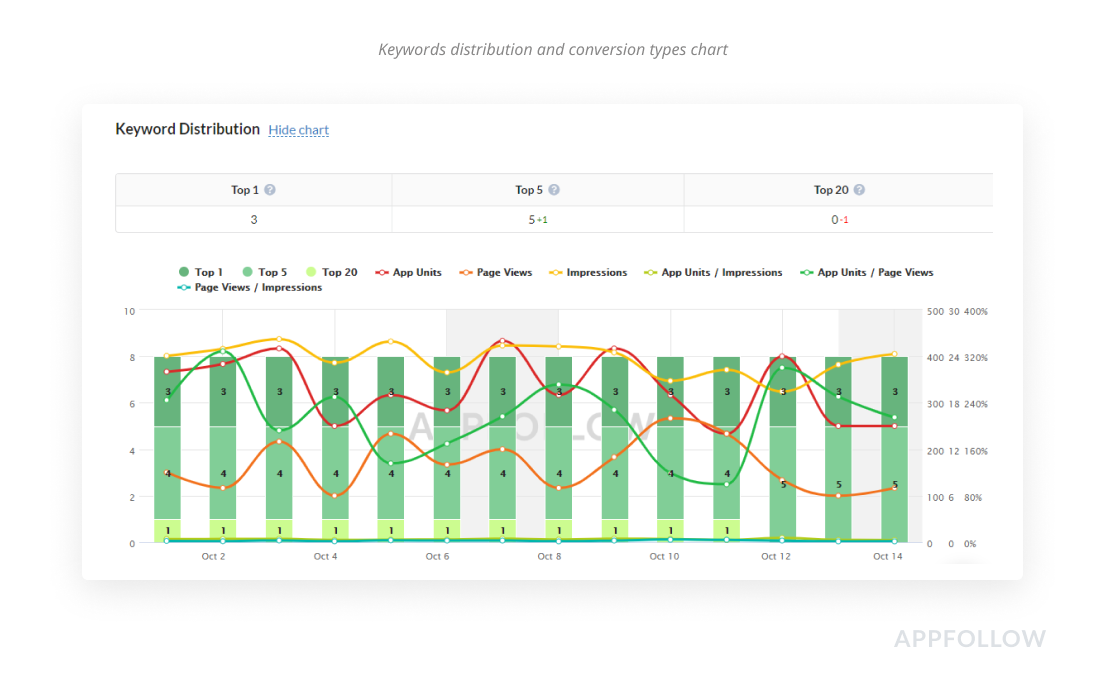Click the Top 20 help question icon
Image resolution: width=1106 pixels, height=677 pixels.
(859, 190)
